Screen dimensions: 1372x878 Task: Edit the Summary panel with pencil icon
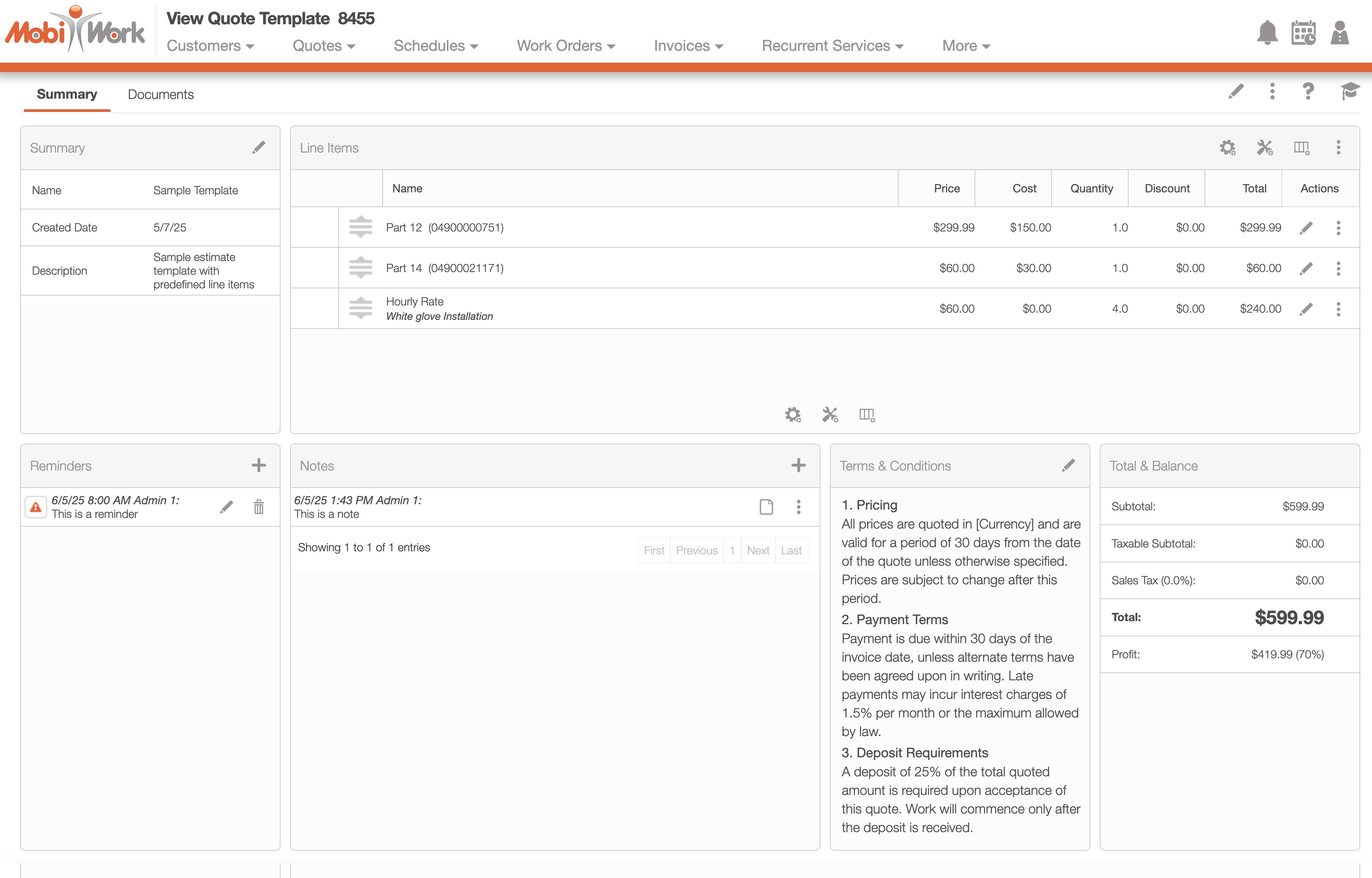pos(259,148)
